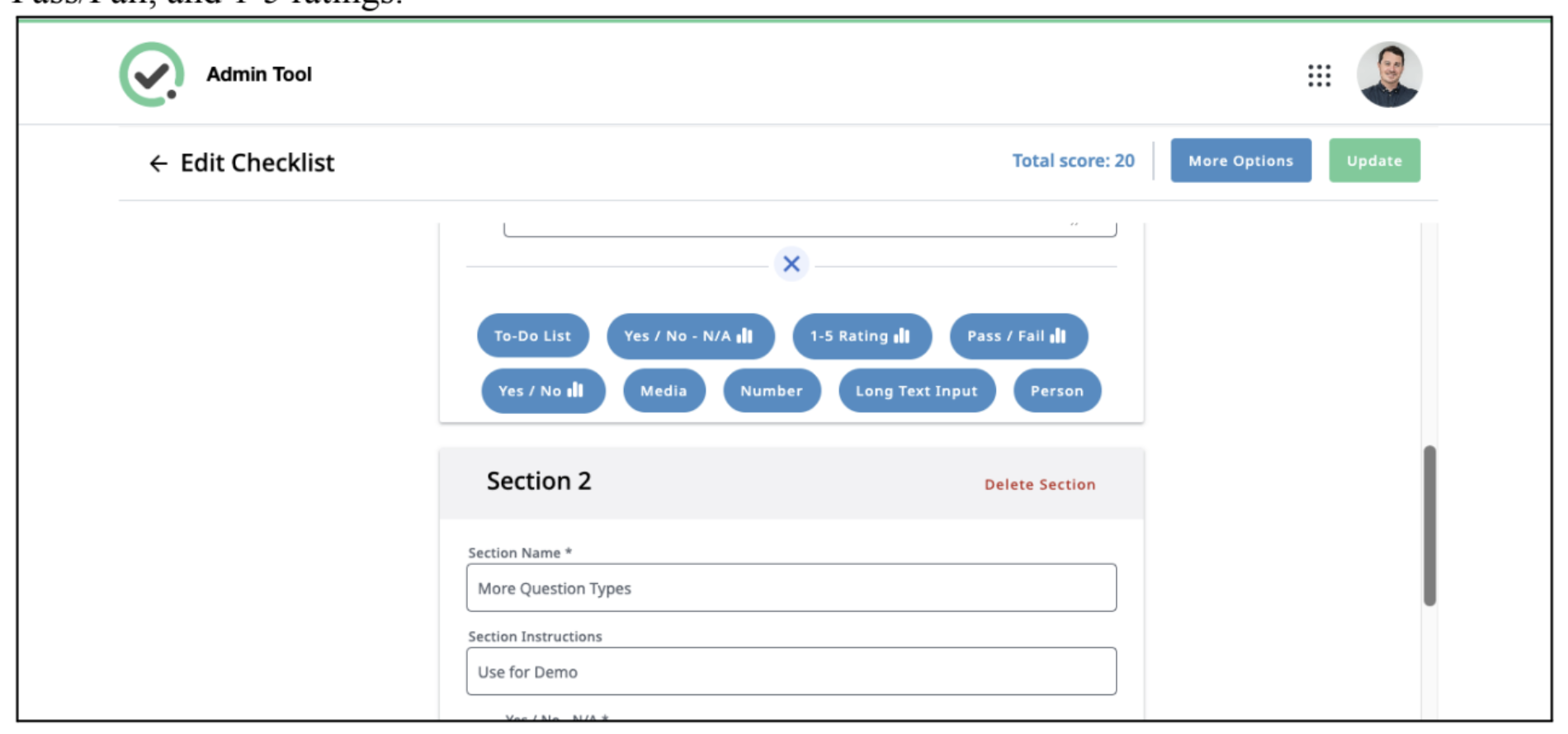Click the Section Instructions input field
The image size is (1568, 734).
(791, 671)
